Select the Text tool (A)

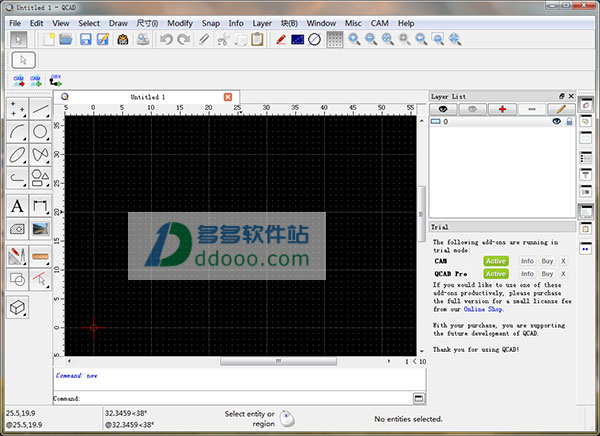click(x=17, y=206)
